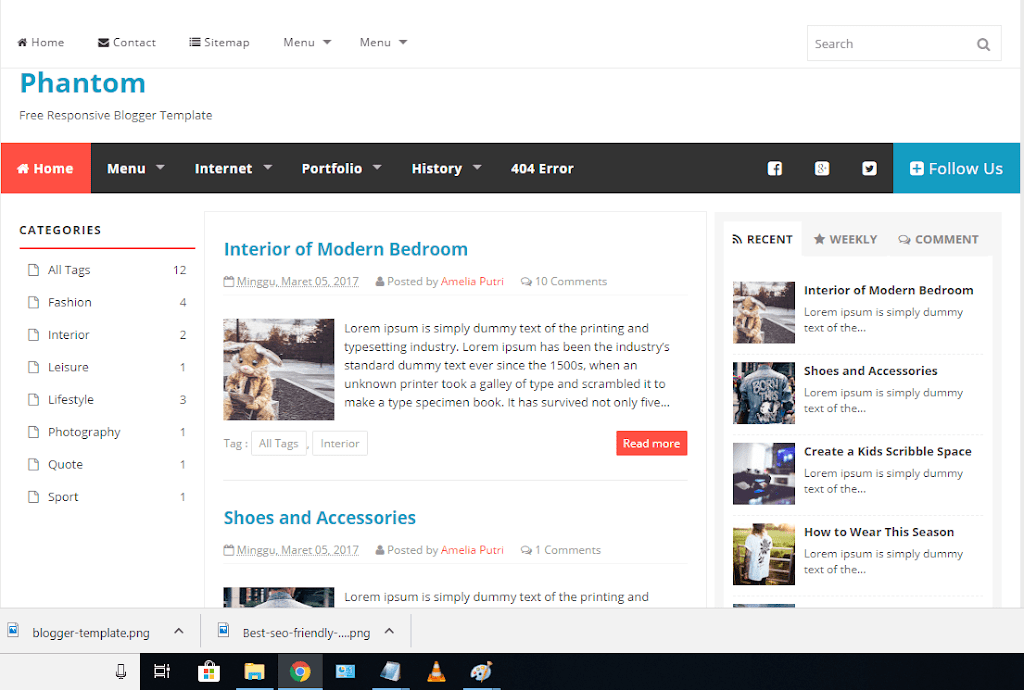Click the Facebook icon in the navbar
This screenshot has height=690, width=1024.
pyautogui.click(x=775, y=168)
